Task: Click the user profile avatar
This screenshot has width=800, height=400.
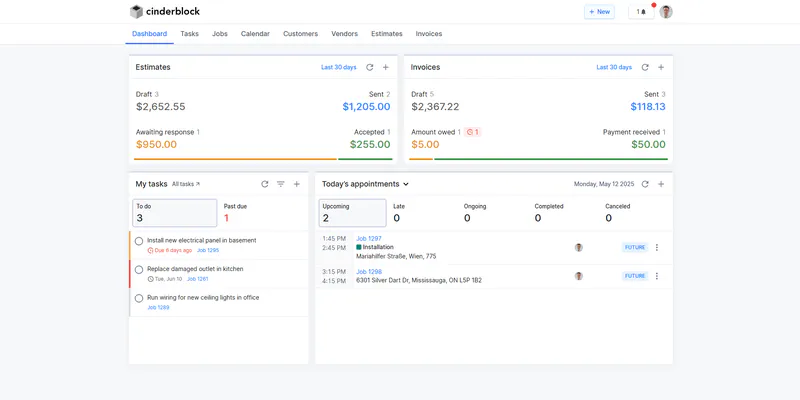Action: [x=666, y=12]
